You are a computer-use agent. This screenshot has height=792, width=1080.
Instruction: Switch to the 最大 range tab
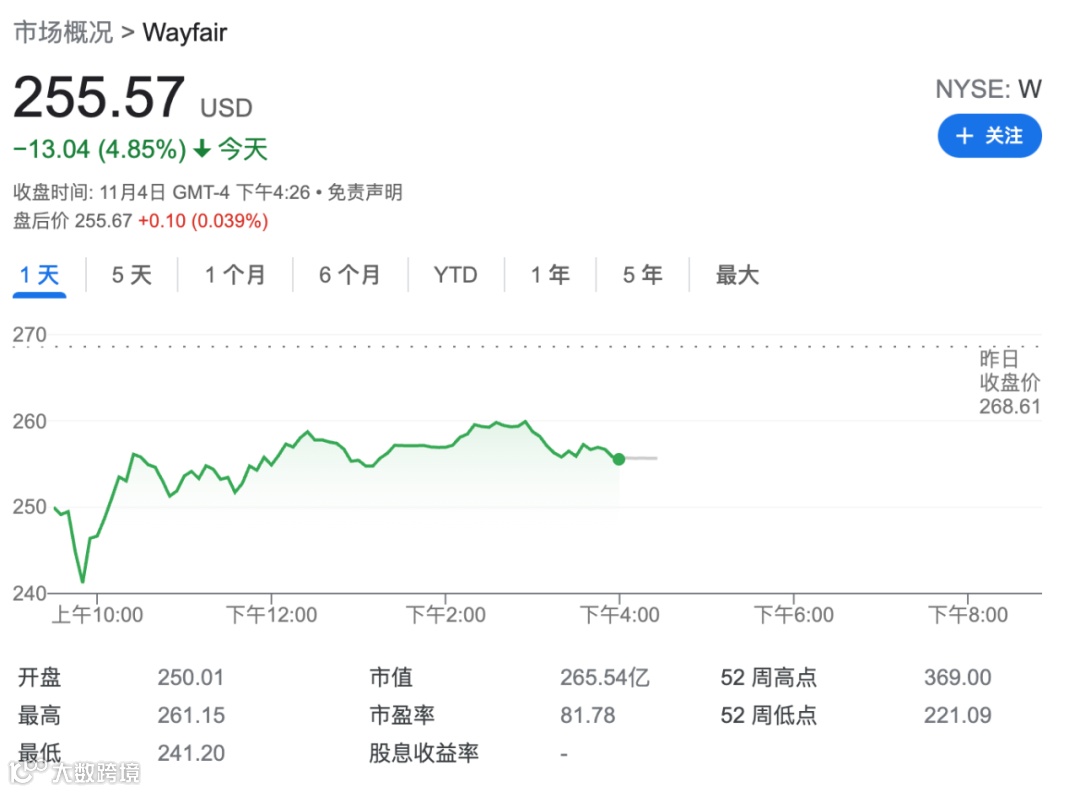(x=737, y=275)
